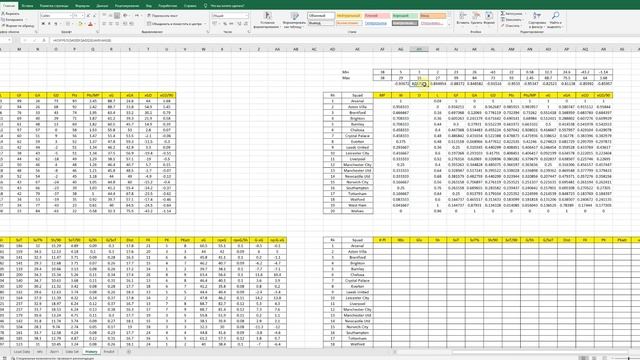Open the number format dropdown (Общий)
The height and width of the screenshot is (360, 640).
pyautogui.click(x=246, y=16)
